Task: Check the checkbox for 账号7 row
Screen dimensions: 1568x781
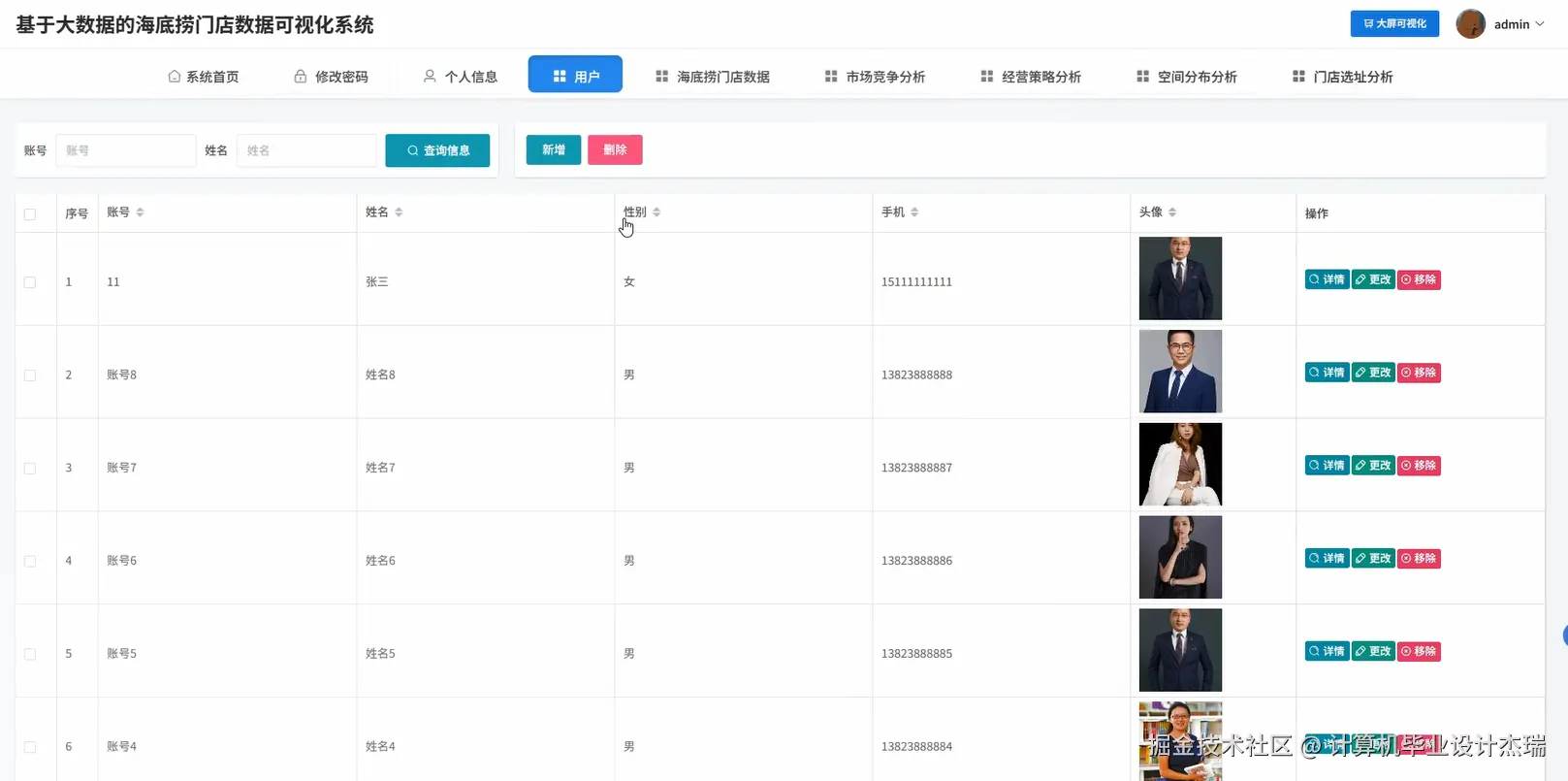Action: [x=30, y=469]
